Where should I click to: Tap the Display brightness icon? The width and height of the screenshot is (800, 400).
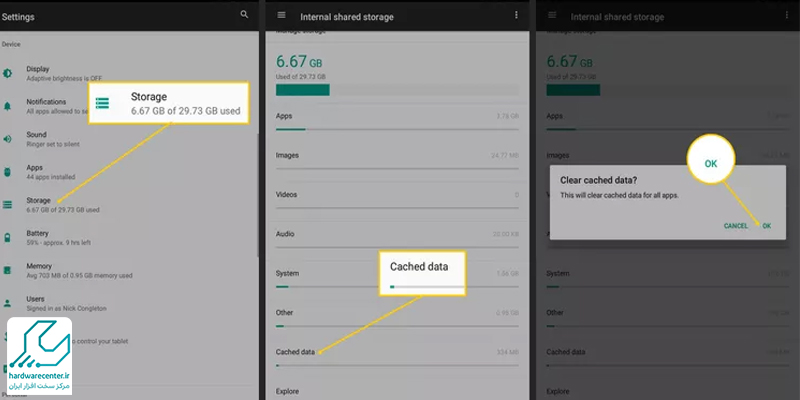(x=8, y=73)
